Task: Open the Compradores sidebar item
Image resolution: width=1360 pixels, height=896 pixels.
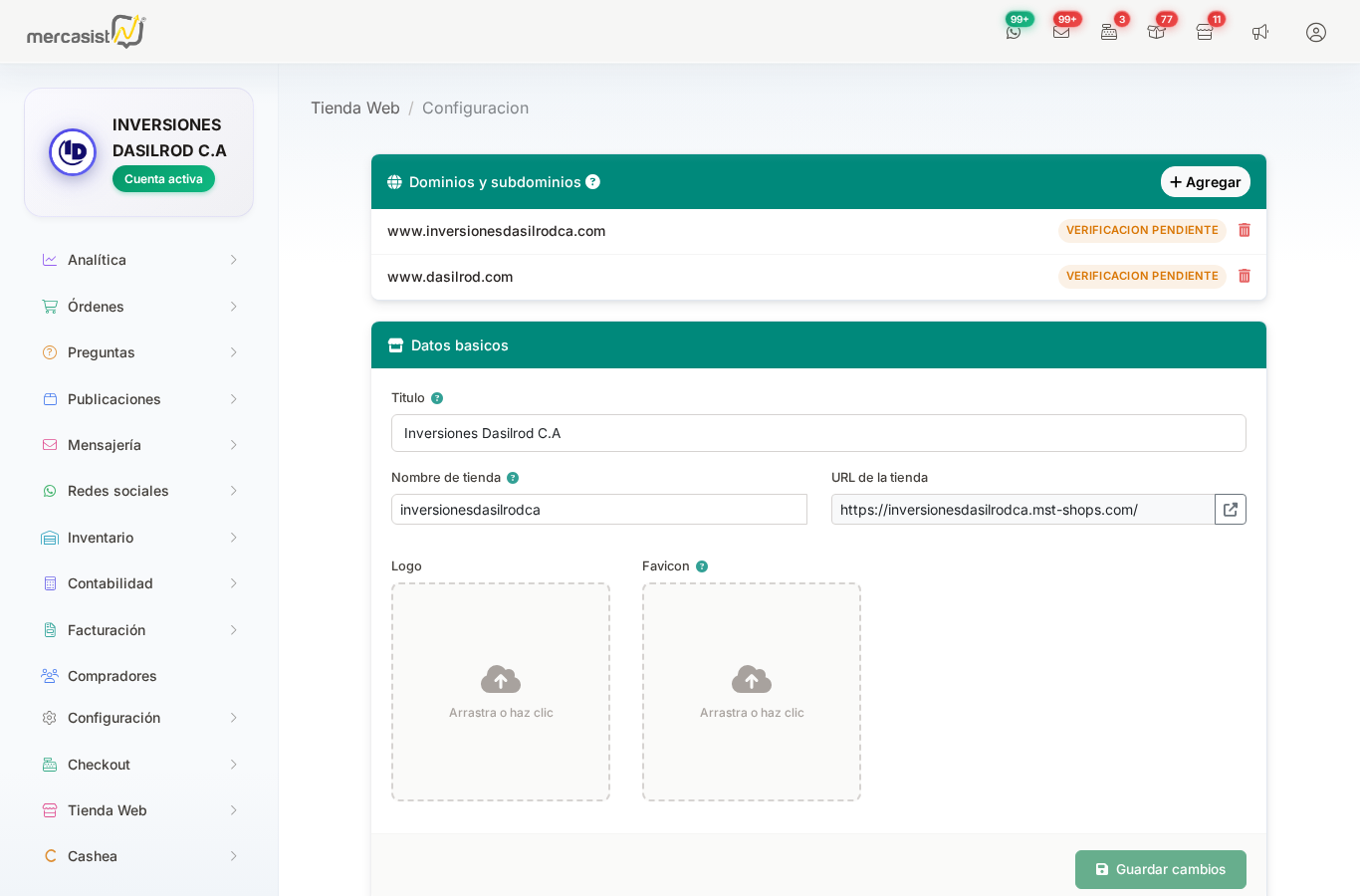Action: [112, 676]
